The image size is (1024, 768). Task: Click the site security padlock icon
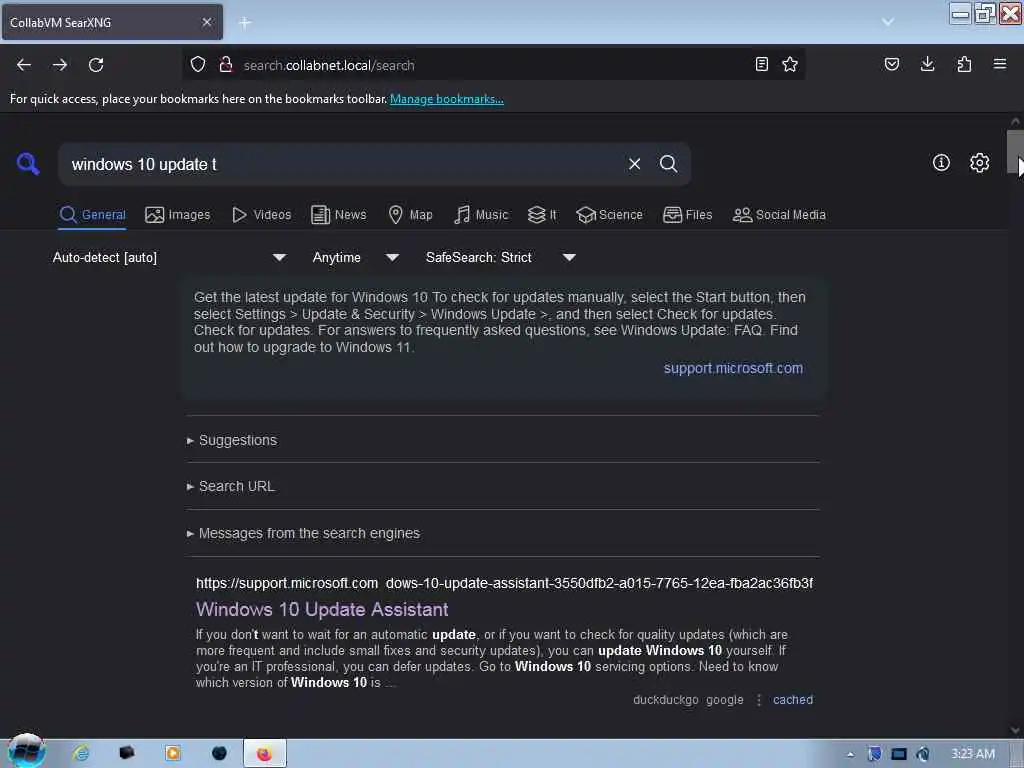226,64
